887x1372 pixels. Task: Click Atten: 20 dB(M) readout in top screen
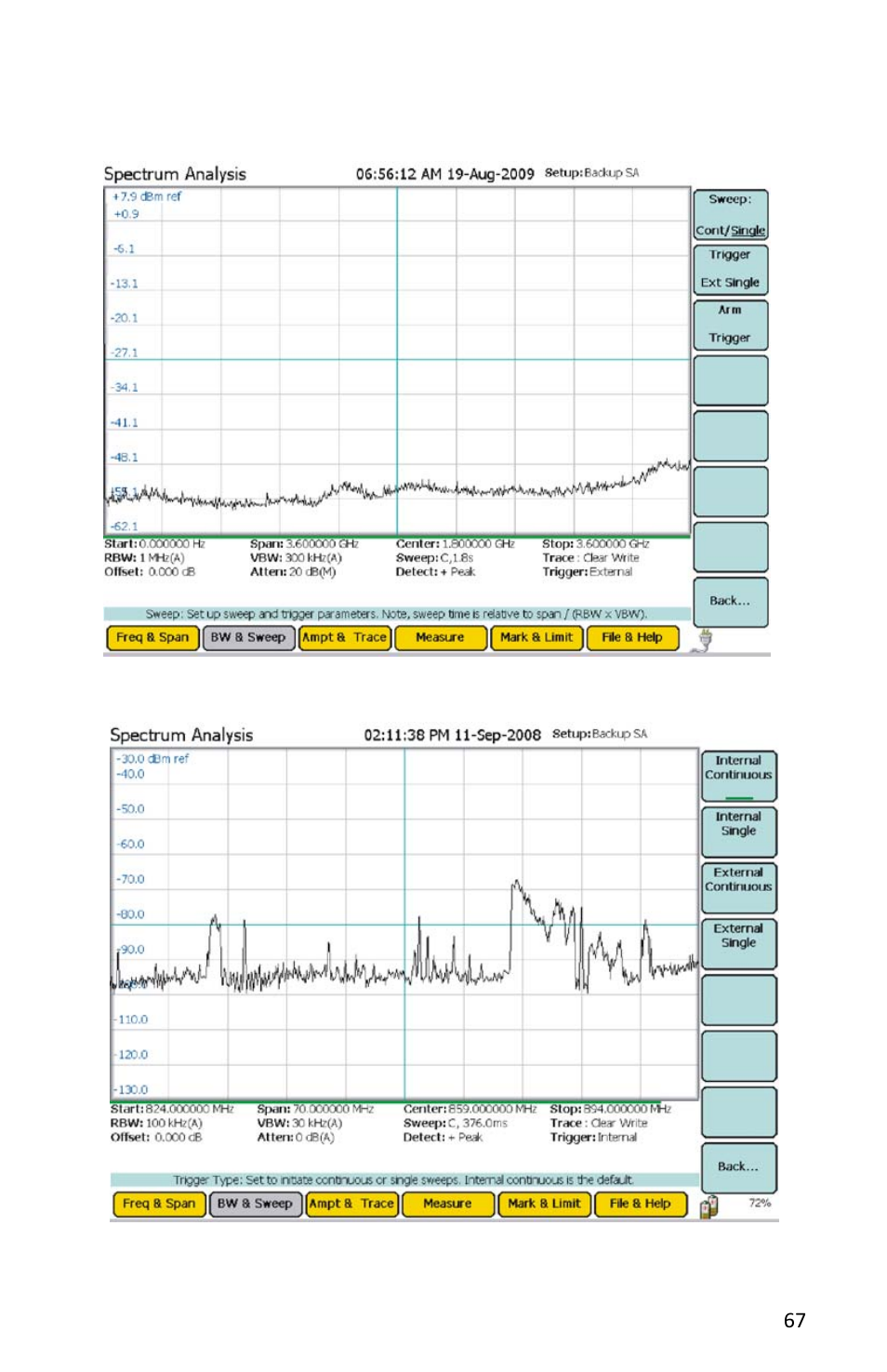point(293,572)
